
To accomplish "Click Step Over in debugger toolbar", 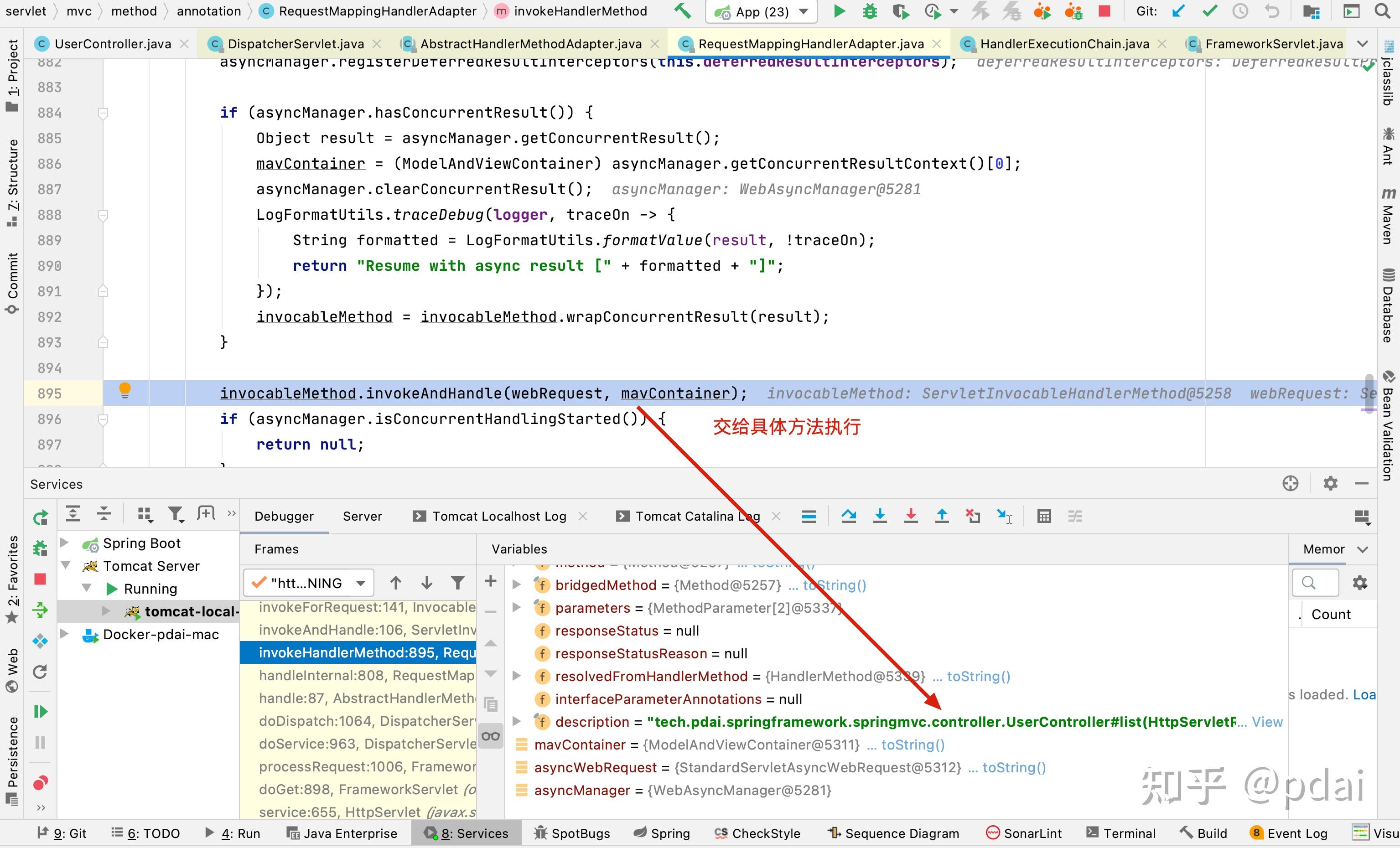I will [x=849, y=516].
